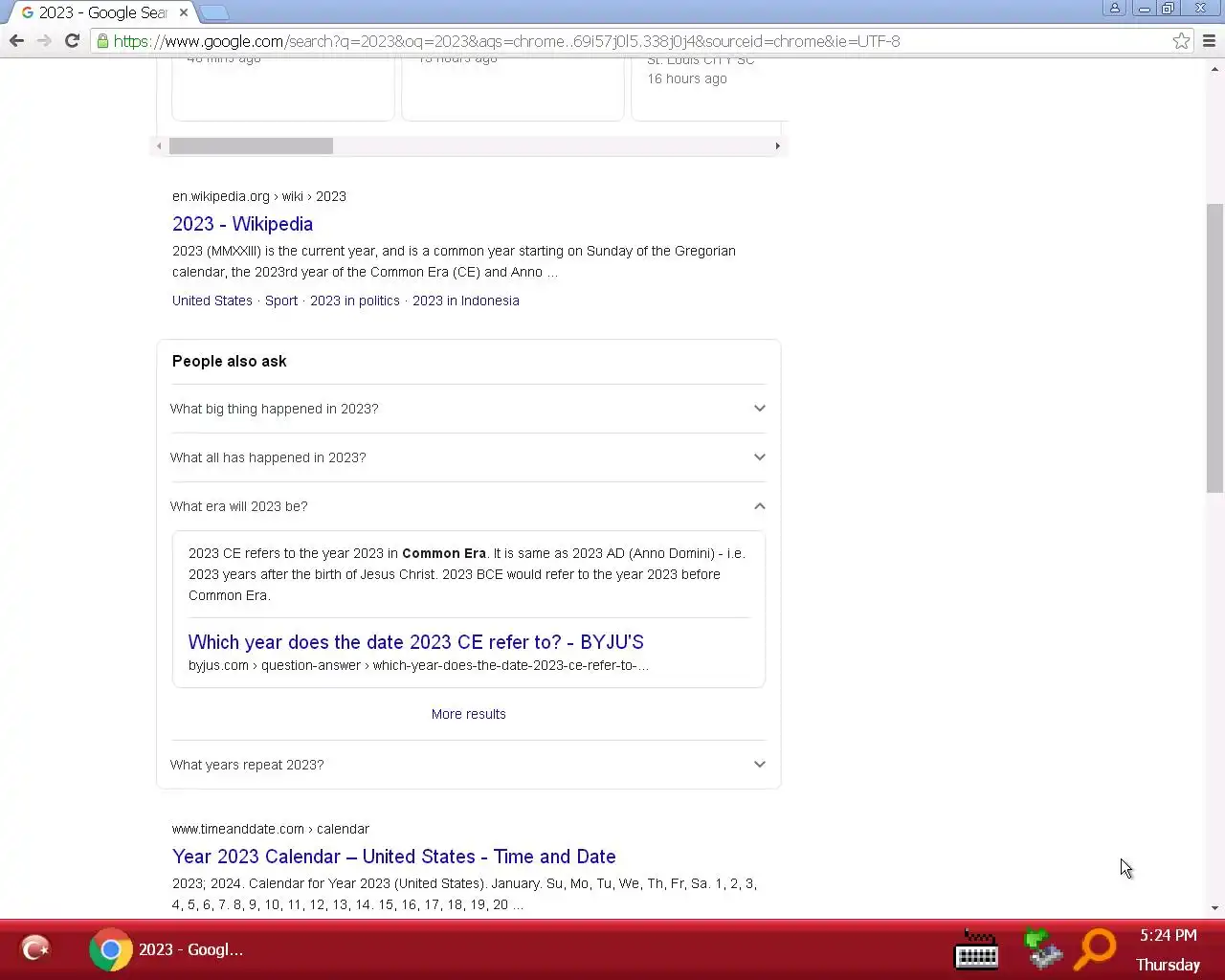Close the 2023 - Google Search tab
The width and height of the screenshot is (1225, 980).
tap(184, 12)
